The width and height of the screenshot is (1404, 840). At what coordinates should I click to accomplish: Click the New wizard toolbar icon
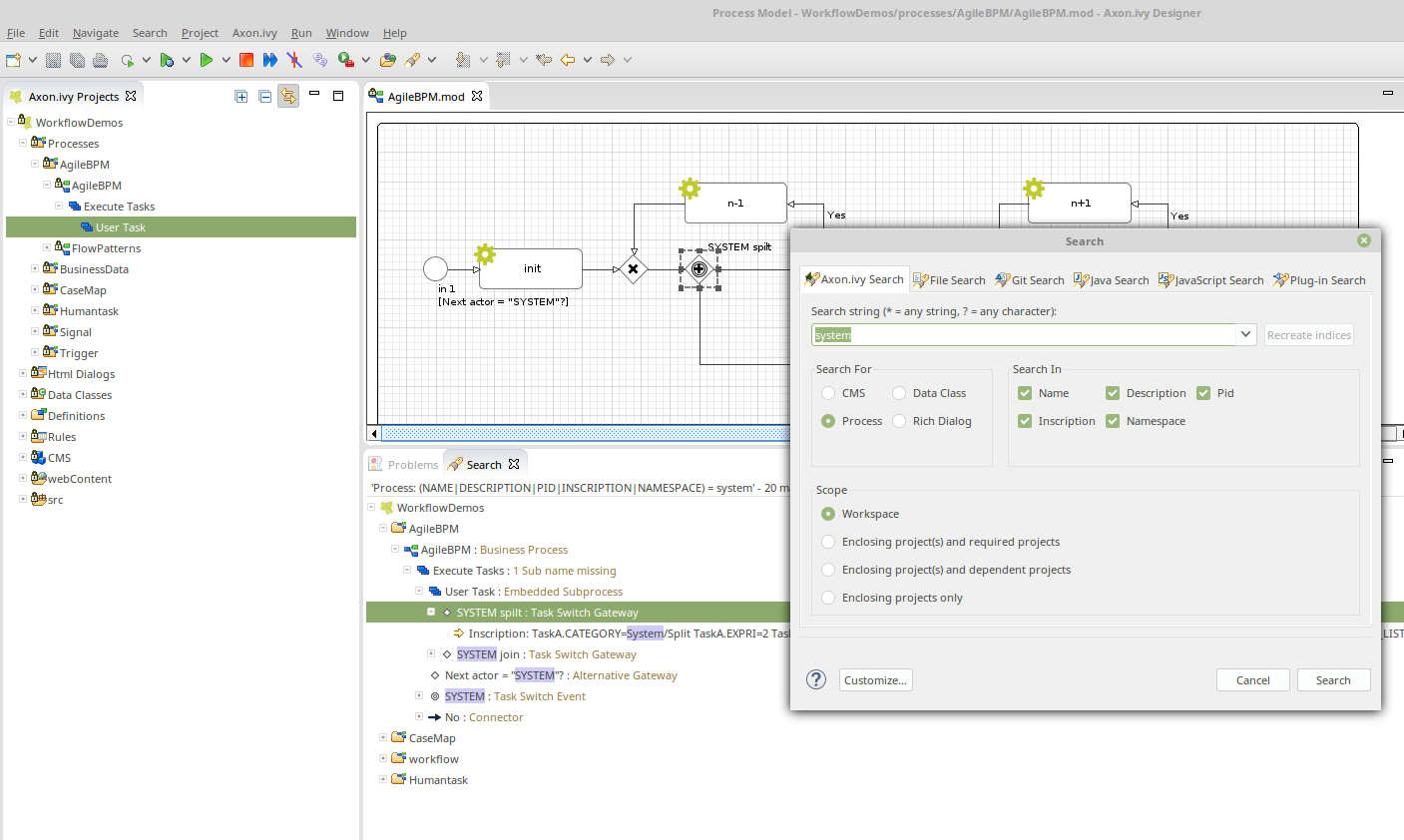point(13,60)
